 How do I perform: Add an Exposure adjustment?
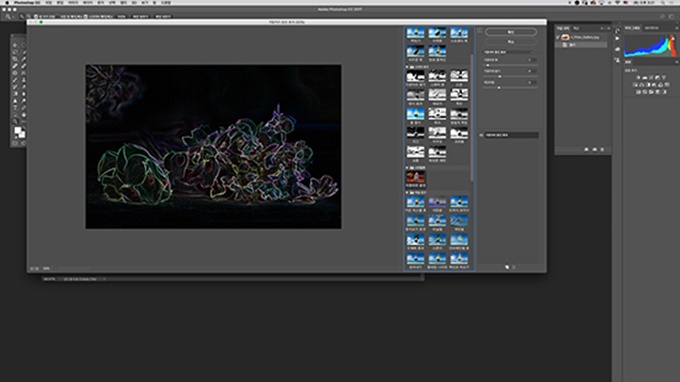(657, 77)
